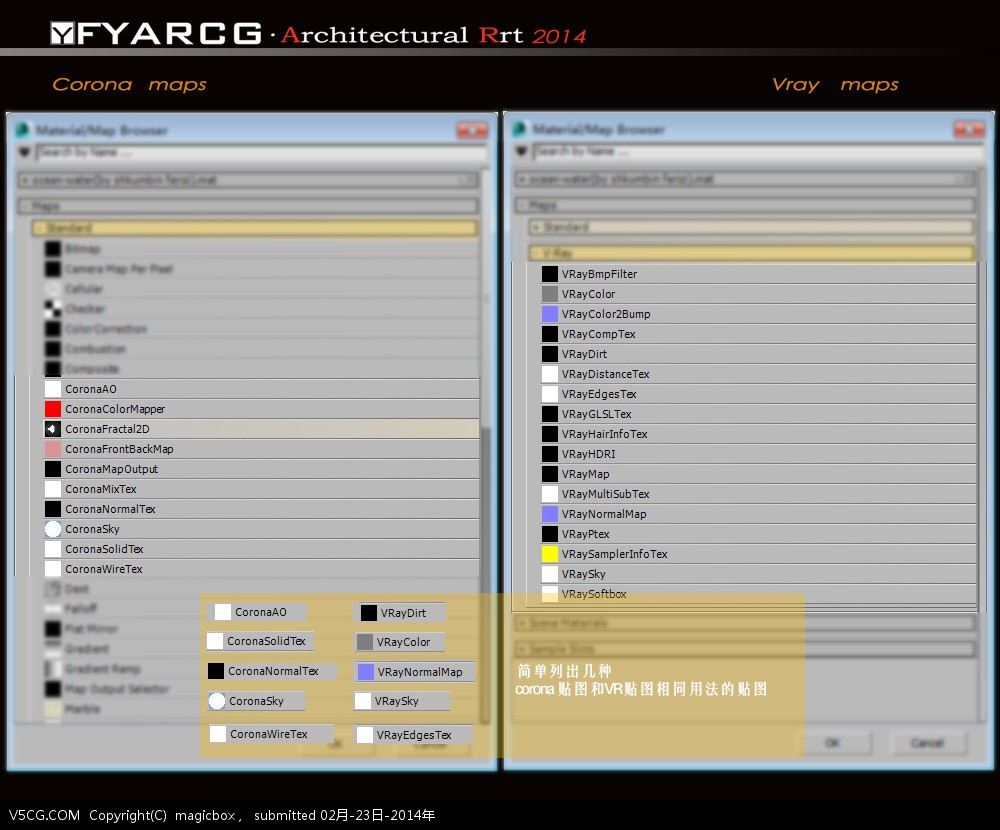
Task: Select the VRayHairInfoTex entry
Action: tap(758, 434)
